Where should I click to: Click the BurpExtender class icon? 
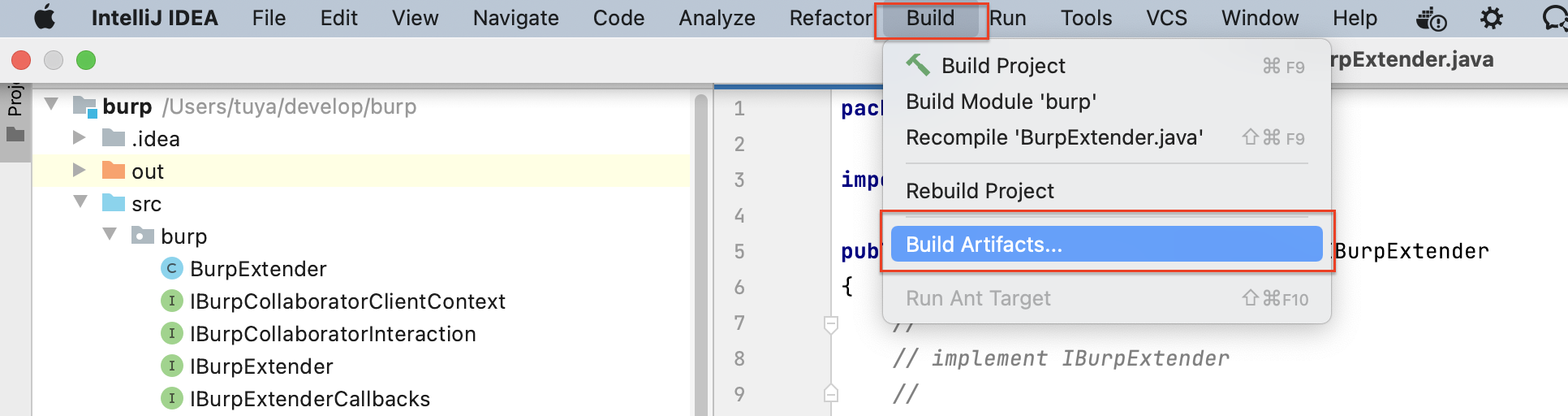[x=172, y=269]
